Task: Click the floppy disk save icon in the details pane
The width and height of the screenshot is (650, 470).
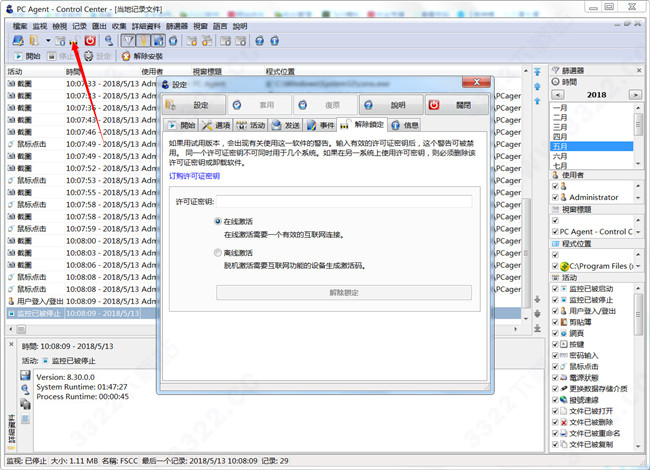Action: (x=25, y=376)
